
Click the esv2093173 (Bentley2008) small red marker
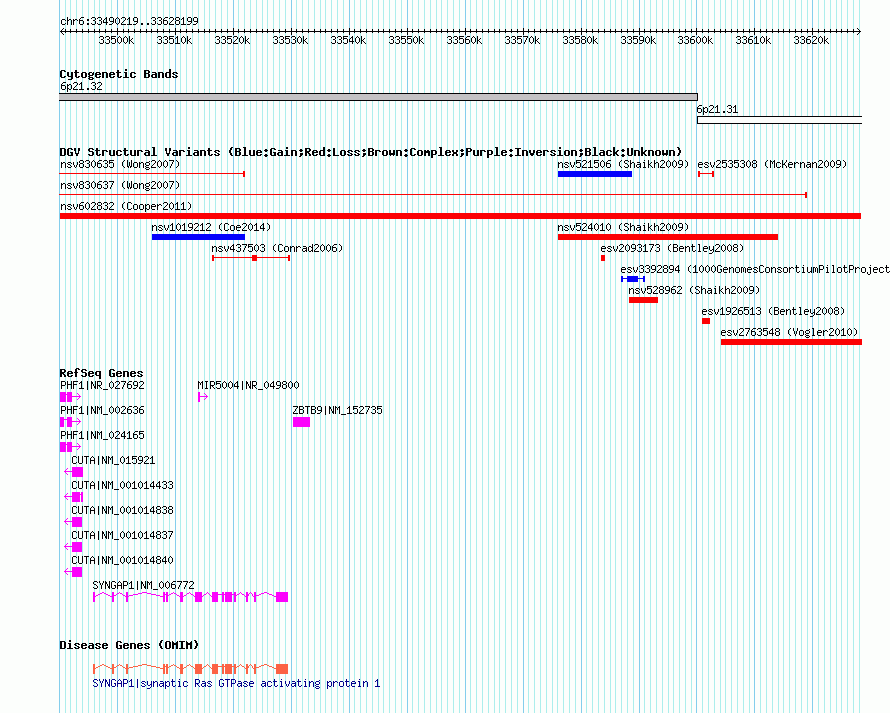pos(603,258)
